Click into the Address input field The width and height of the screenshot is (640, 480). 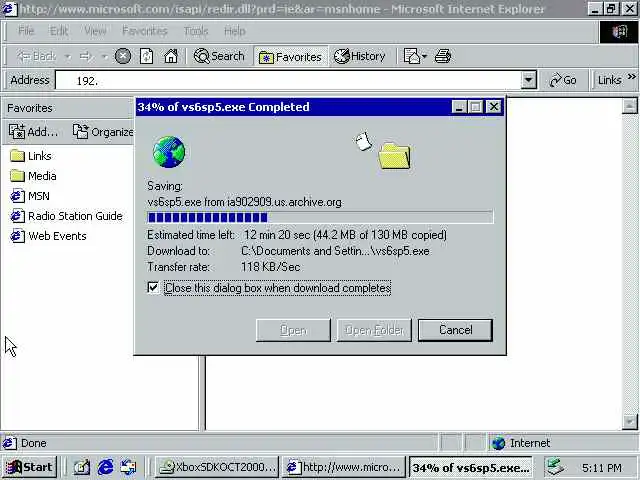tap(288, 80)
